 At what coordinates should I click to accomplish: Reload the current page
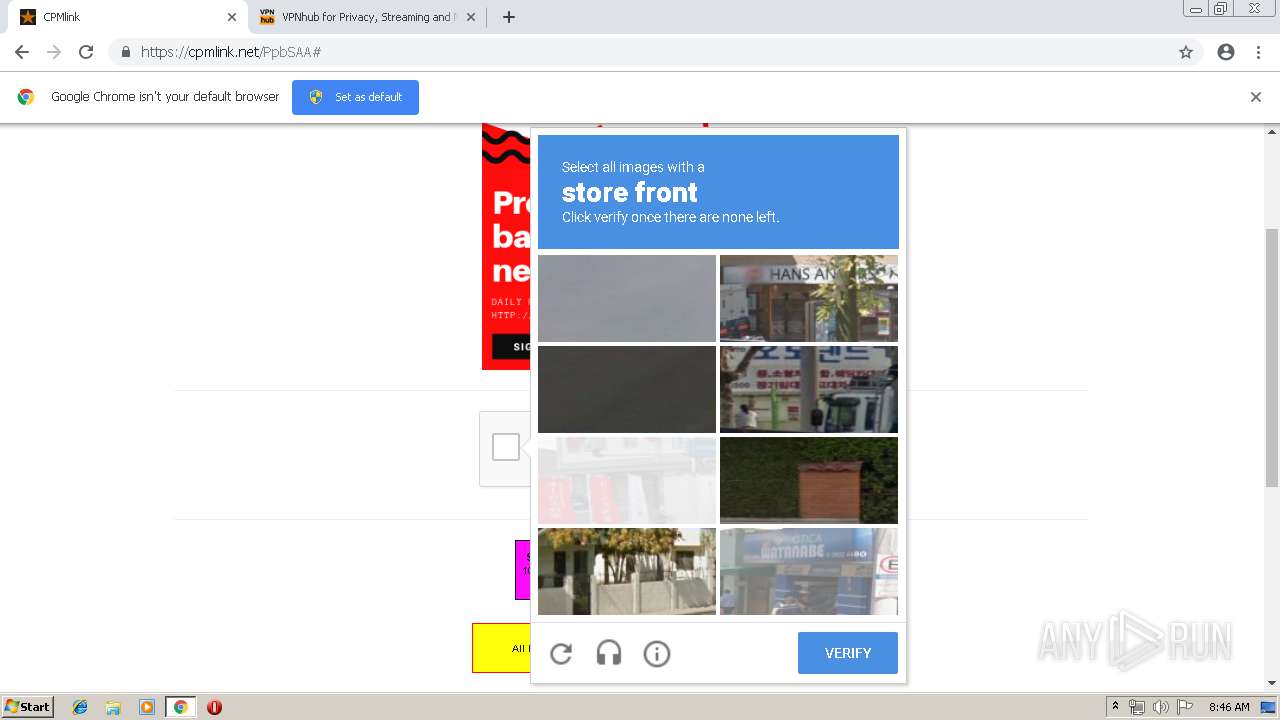tap(86, 52)
